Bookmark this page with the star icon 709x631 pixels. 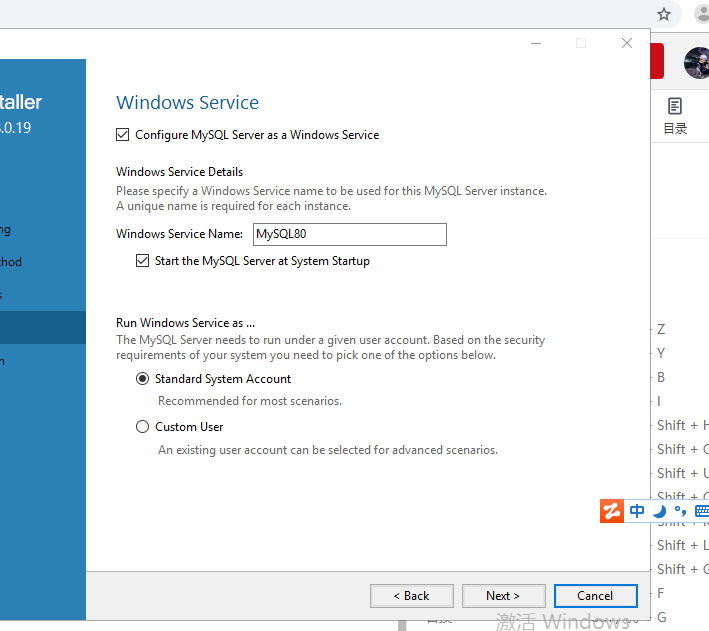664,14
